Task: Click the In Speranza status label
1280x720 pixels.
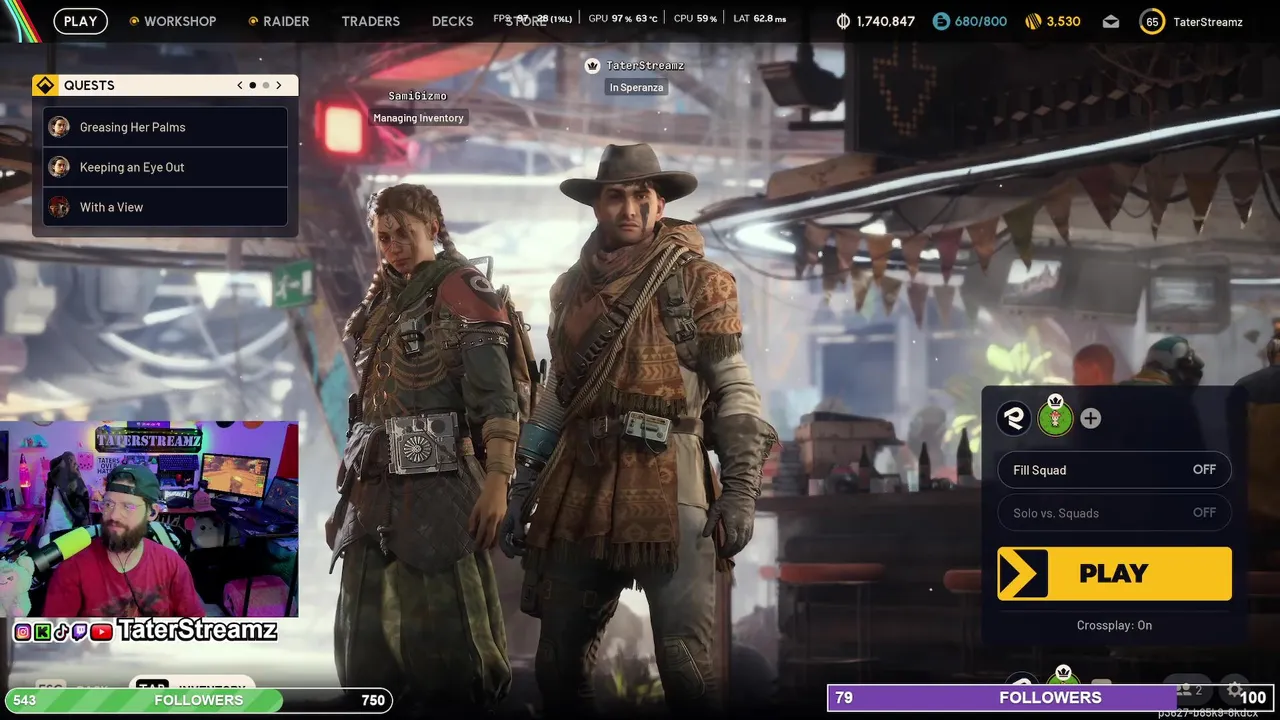Action: click(x=637, y=88)
